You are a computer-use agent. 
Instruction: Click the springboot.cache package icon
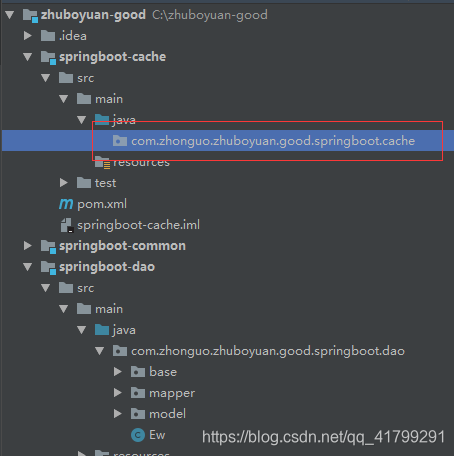point(120,141)
